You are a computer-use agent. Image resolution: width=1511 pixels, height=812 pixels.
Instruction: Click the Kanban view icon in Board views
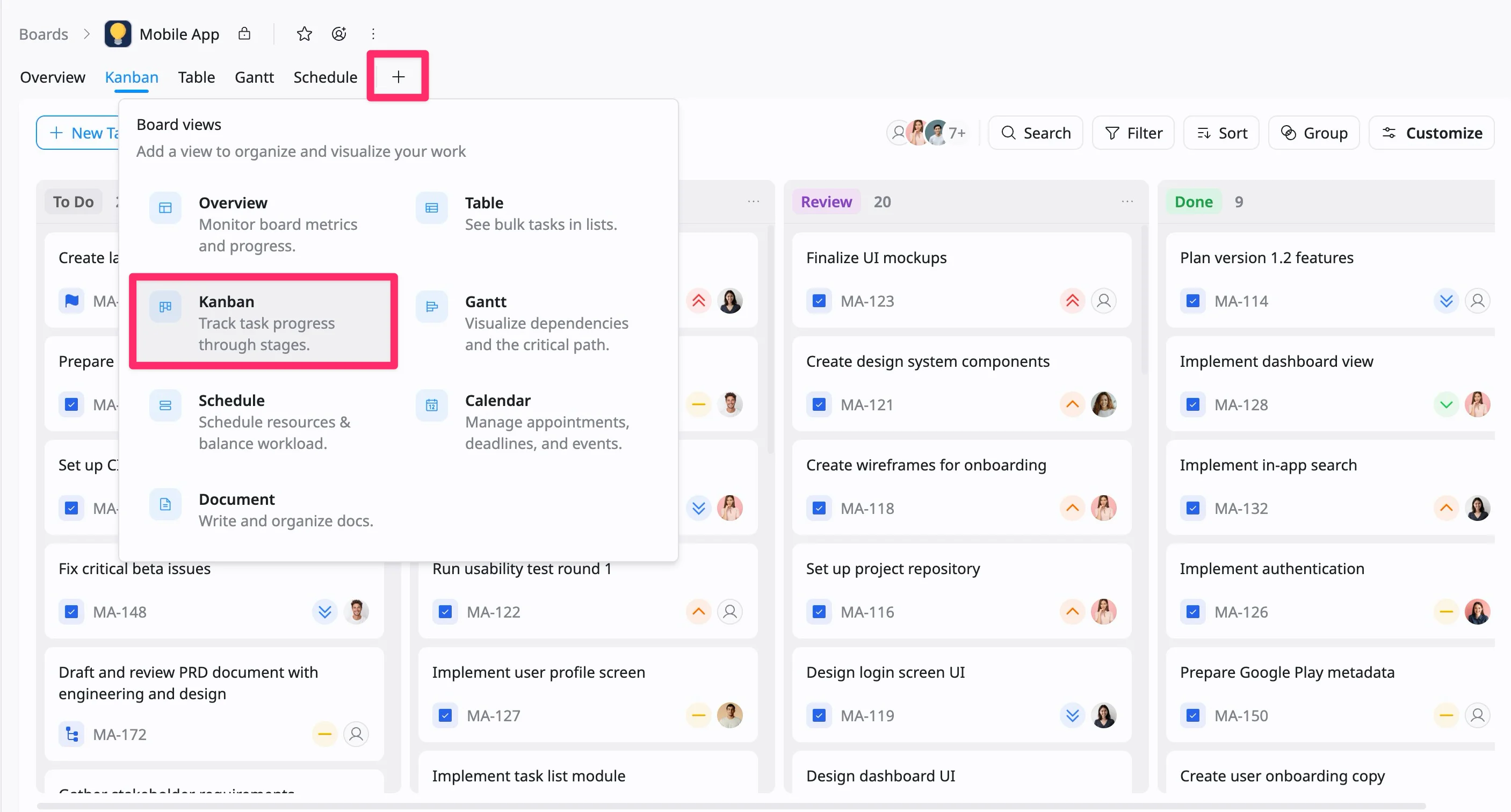(x=165, y=307)
